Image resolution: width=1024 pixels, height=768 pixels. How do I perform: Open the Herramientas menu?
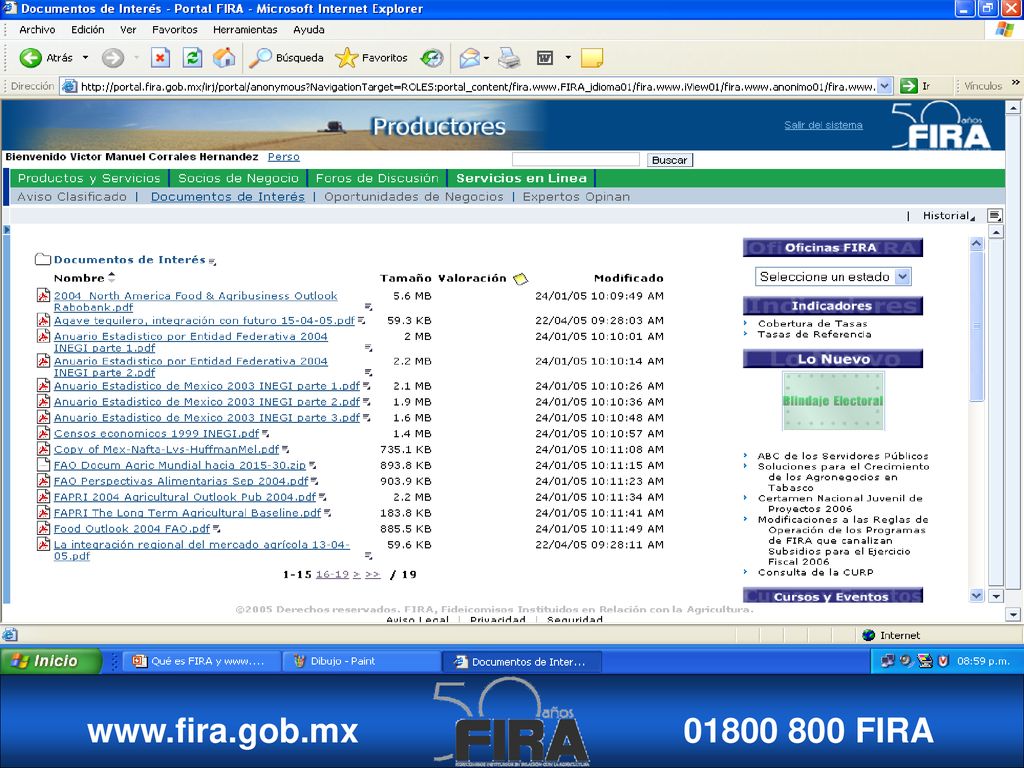coord(245,30)
